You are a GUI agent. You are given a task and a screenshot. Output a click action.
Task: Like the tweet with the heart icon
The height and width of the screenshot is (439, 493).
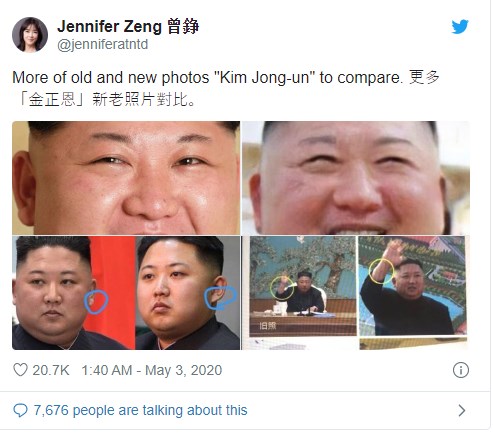click(20, 370)
